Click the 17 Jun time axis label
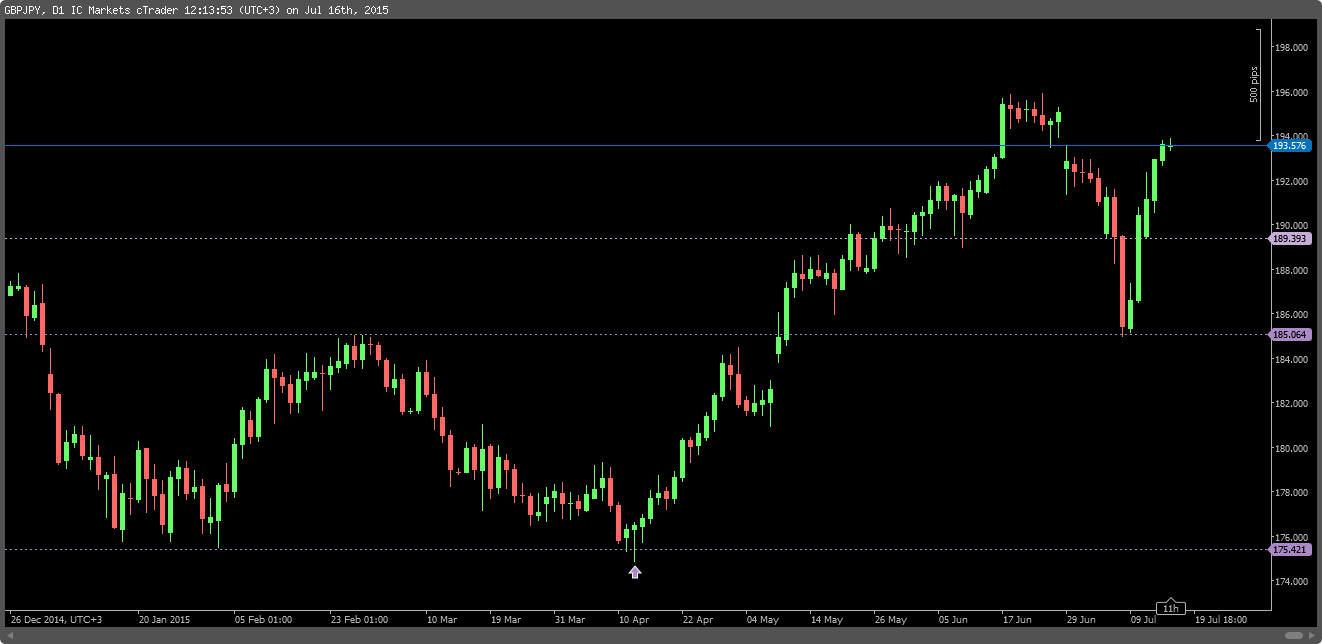This screenshot has height=644, width=1322. point(1017,619)
